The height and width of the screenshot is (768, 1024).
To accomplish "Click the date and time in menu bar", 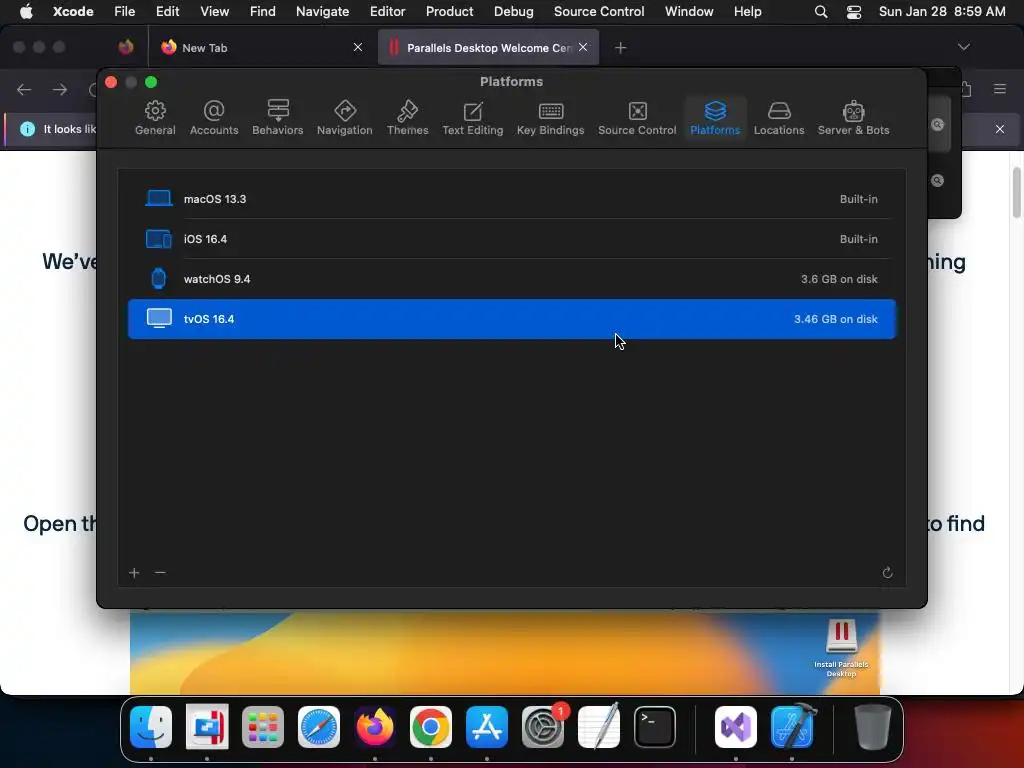I will (942, 11).
